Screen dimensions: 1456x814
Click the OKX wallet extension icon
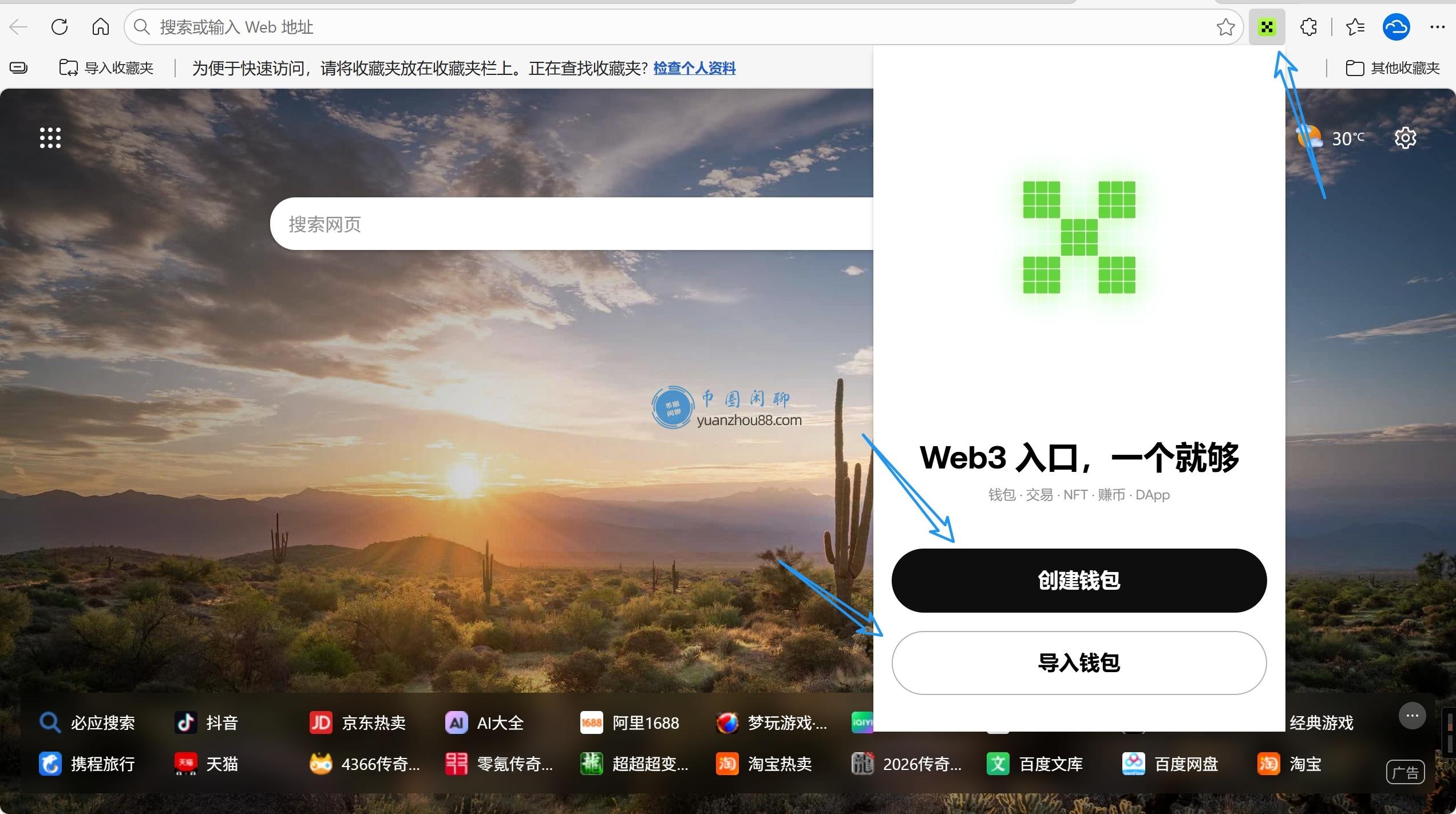tap(1267, 27)
